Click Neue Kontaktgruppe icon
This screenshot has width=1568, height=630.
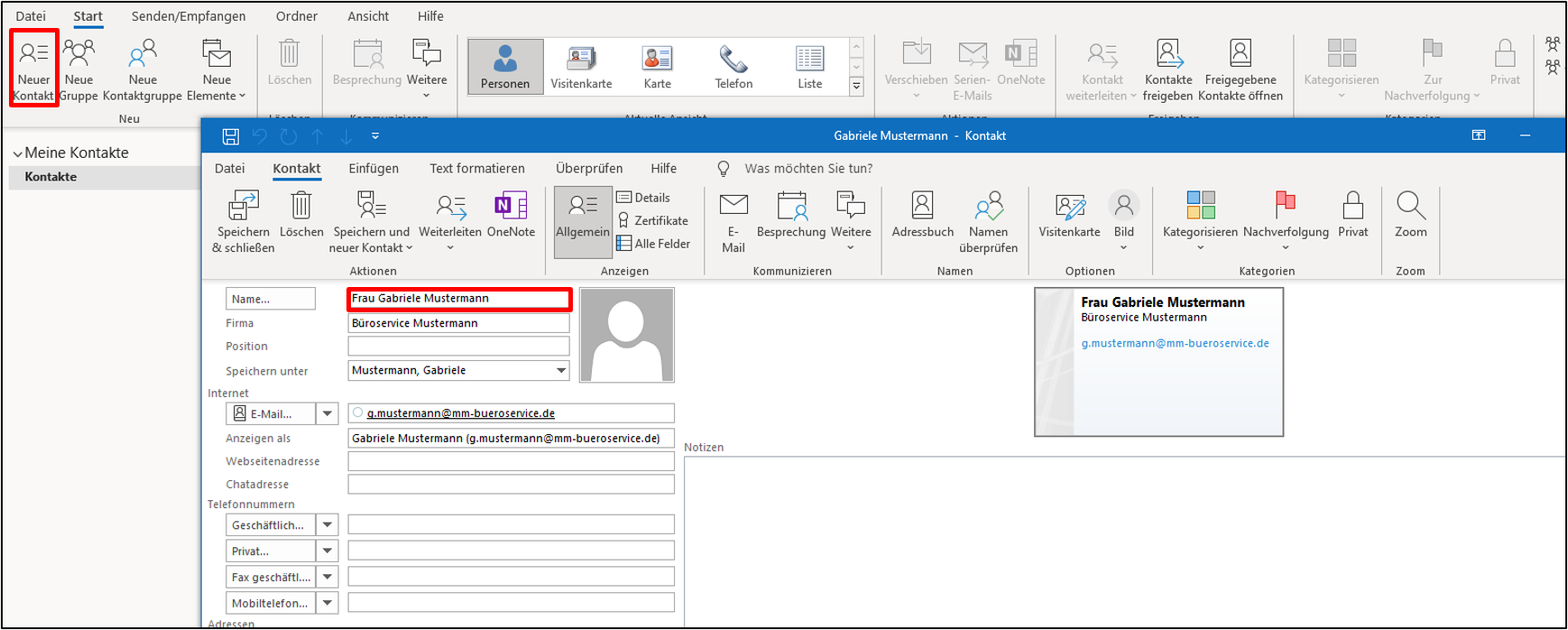pyautogui.click(x=143, y=54)
